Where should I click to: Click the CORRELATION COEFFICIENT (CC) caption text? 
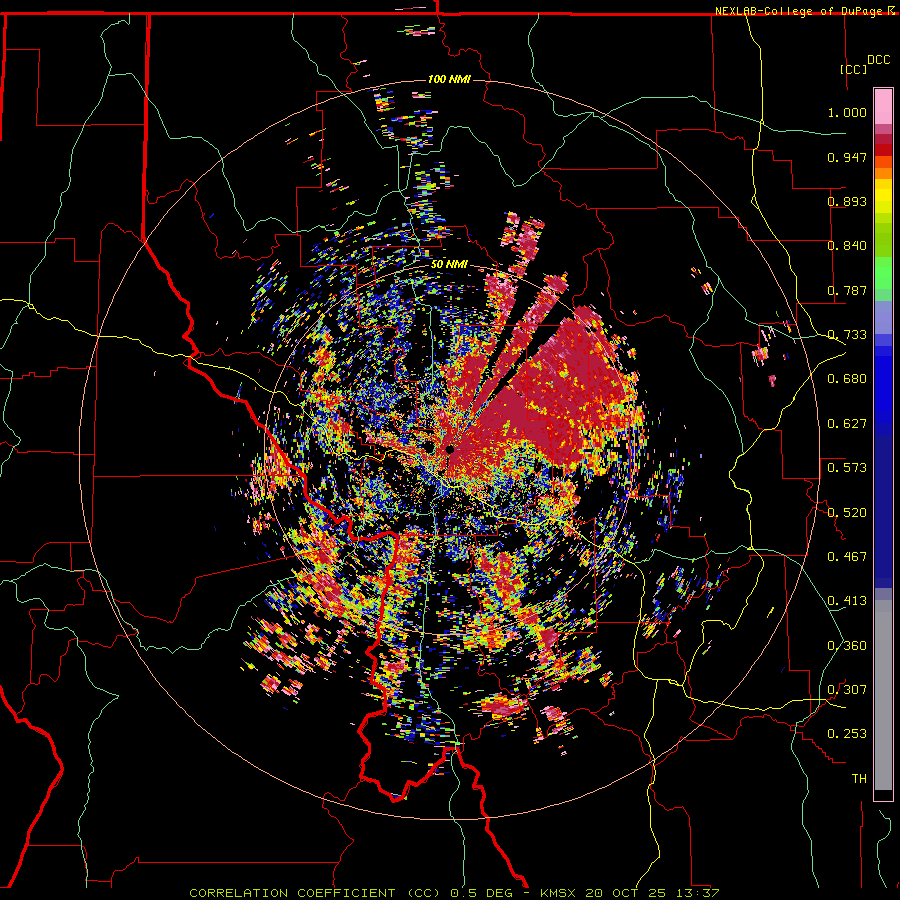[315, 893]
